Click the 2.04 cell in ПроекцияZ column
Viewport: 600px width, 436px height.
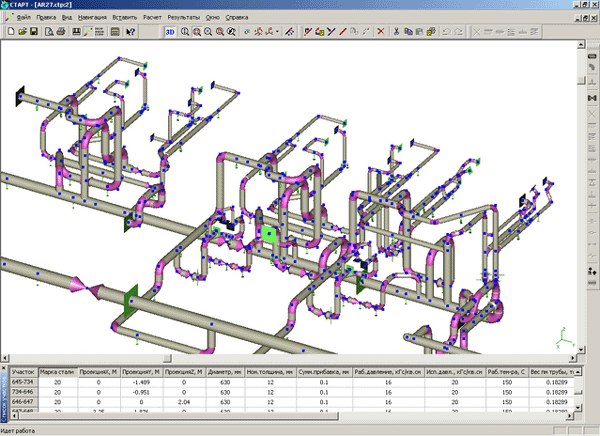pos(184,402)
